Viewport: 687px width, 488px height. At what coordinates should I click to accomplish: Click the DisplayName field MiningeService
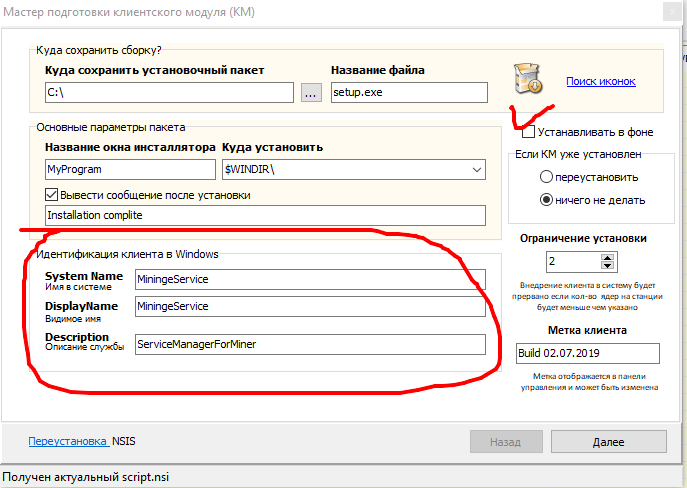(x=310, y=306)
